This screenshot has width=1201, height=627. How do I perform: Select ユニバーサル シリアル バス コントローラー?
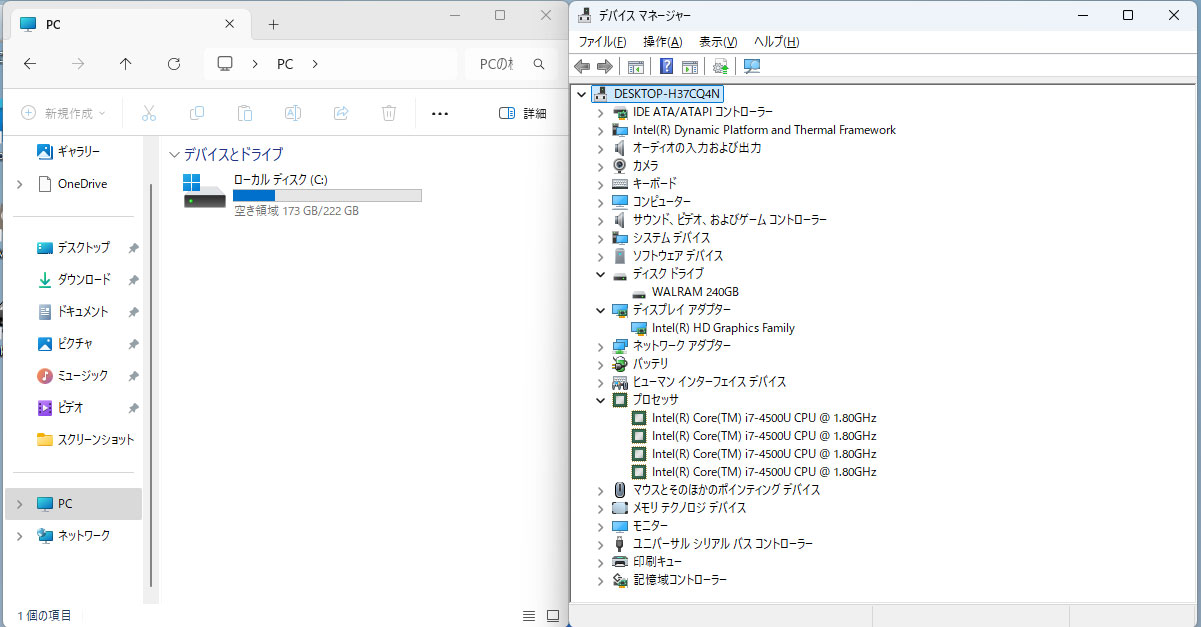point(722,544)
